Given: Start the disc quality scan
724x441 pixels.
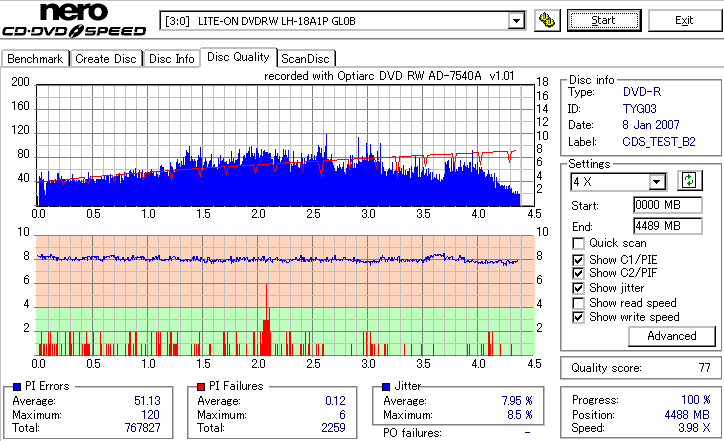Looking at the screenshot, I should (604, 21).
